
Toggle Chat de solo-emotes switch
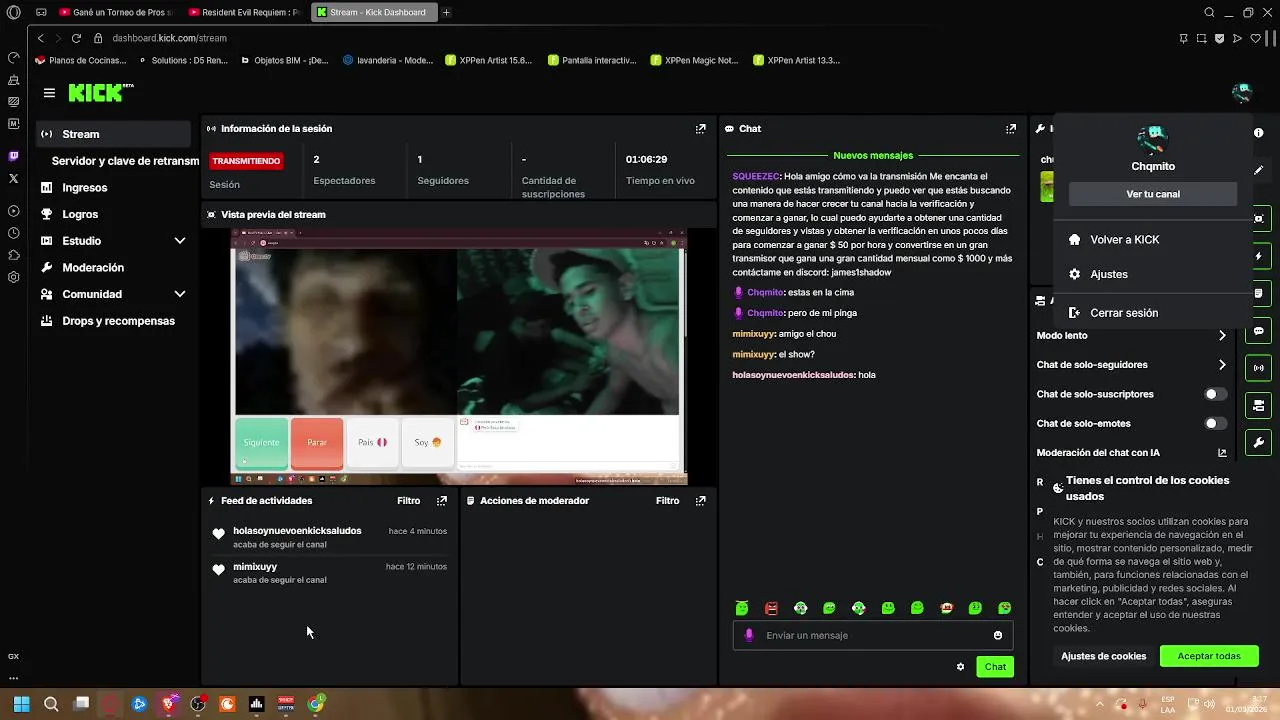tap(1215, 423)
